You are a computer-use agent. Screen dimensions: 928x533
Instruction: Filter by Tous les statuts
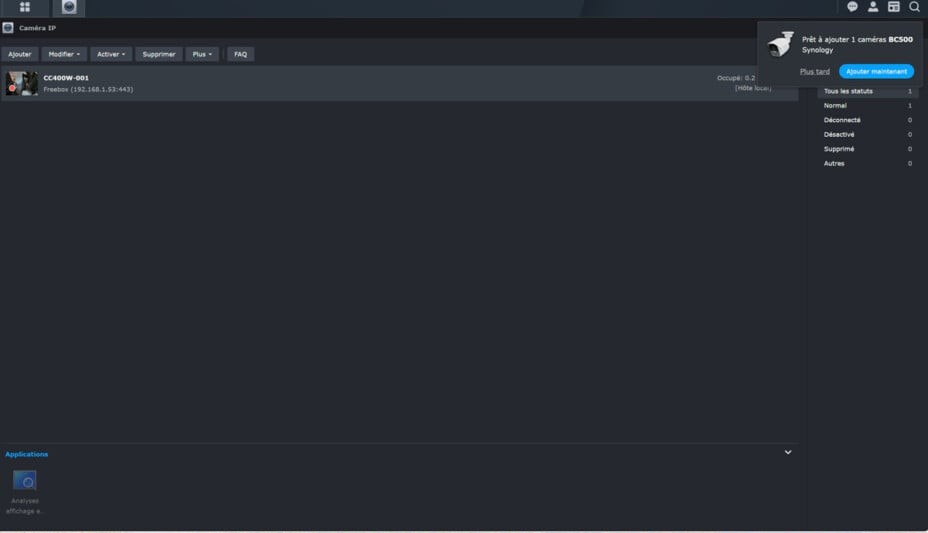pos(848,91)
